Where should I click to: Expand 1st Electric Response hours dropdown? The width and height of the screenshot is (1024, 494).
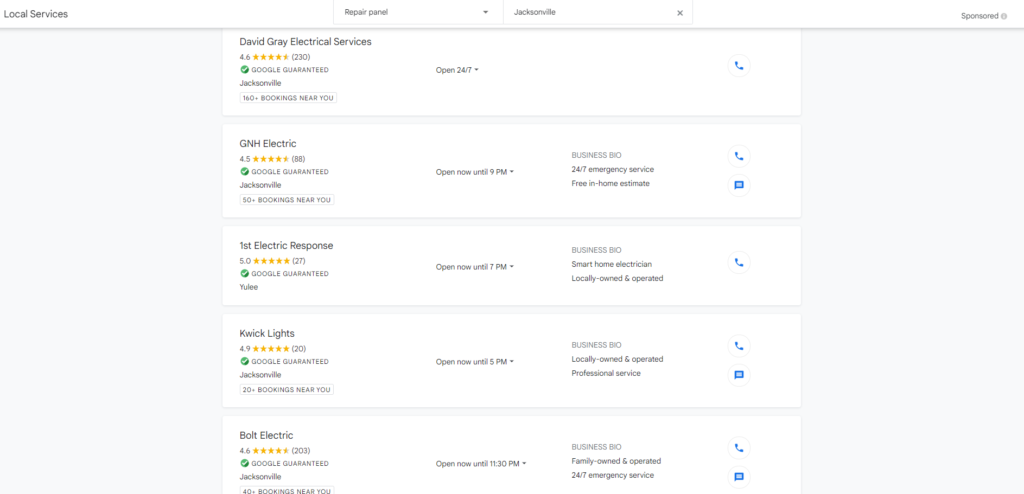[474, 267]
